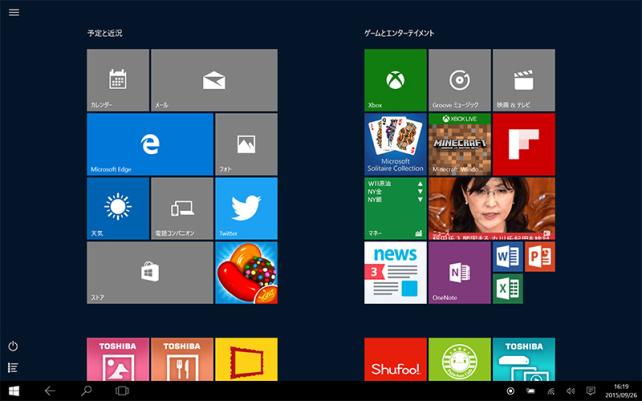Open the green round face app tile

(x=459, y=359)
